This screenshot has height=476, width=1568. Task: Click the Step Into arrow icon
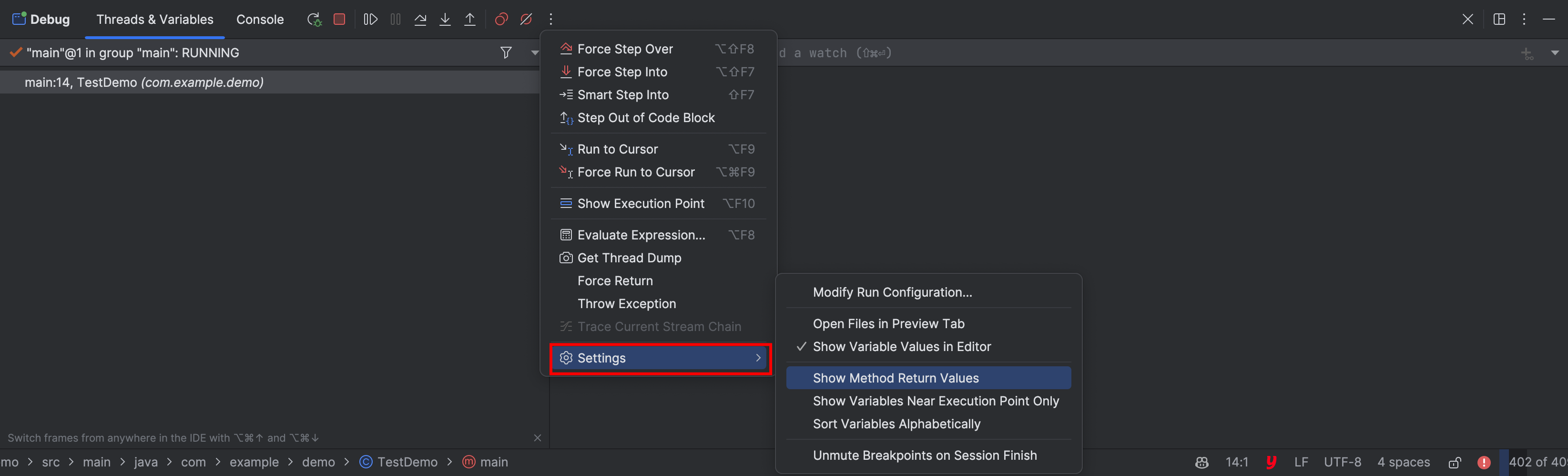point(445,20)
